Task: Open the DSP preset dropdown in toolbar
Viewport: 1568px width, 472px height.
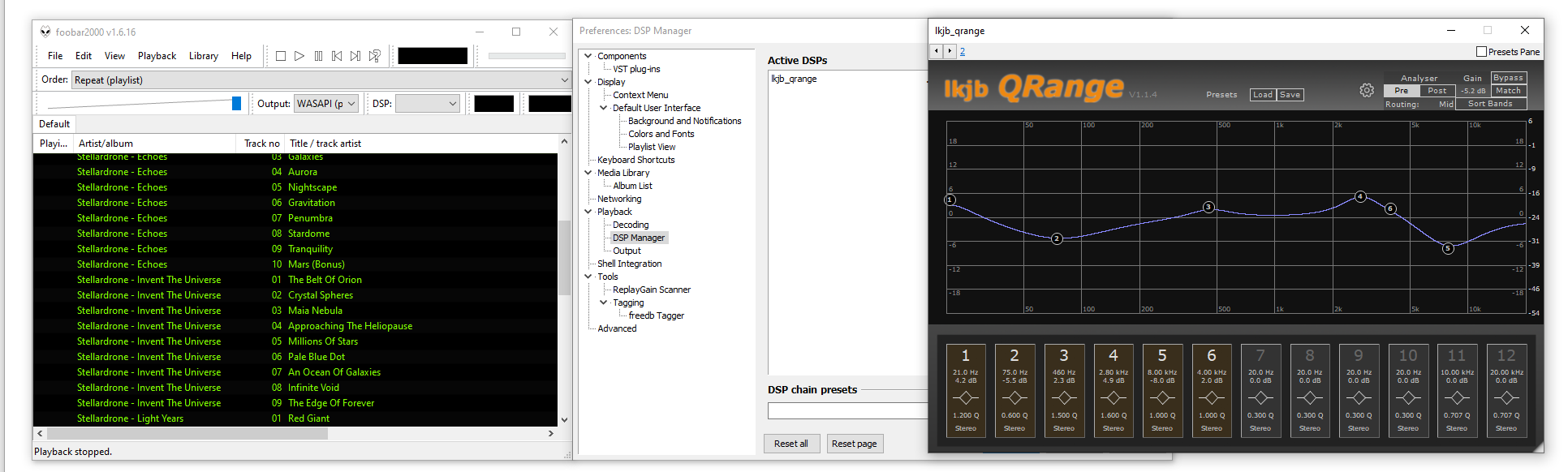Action: (428, 104)
